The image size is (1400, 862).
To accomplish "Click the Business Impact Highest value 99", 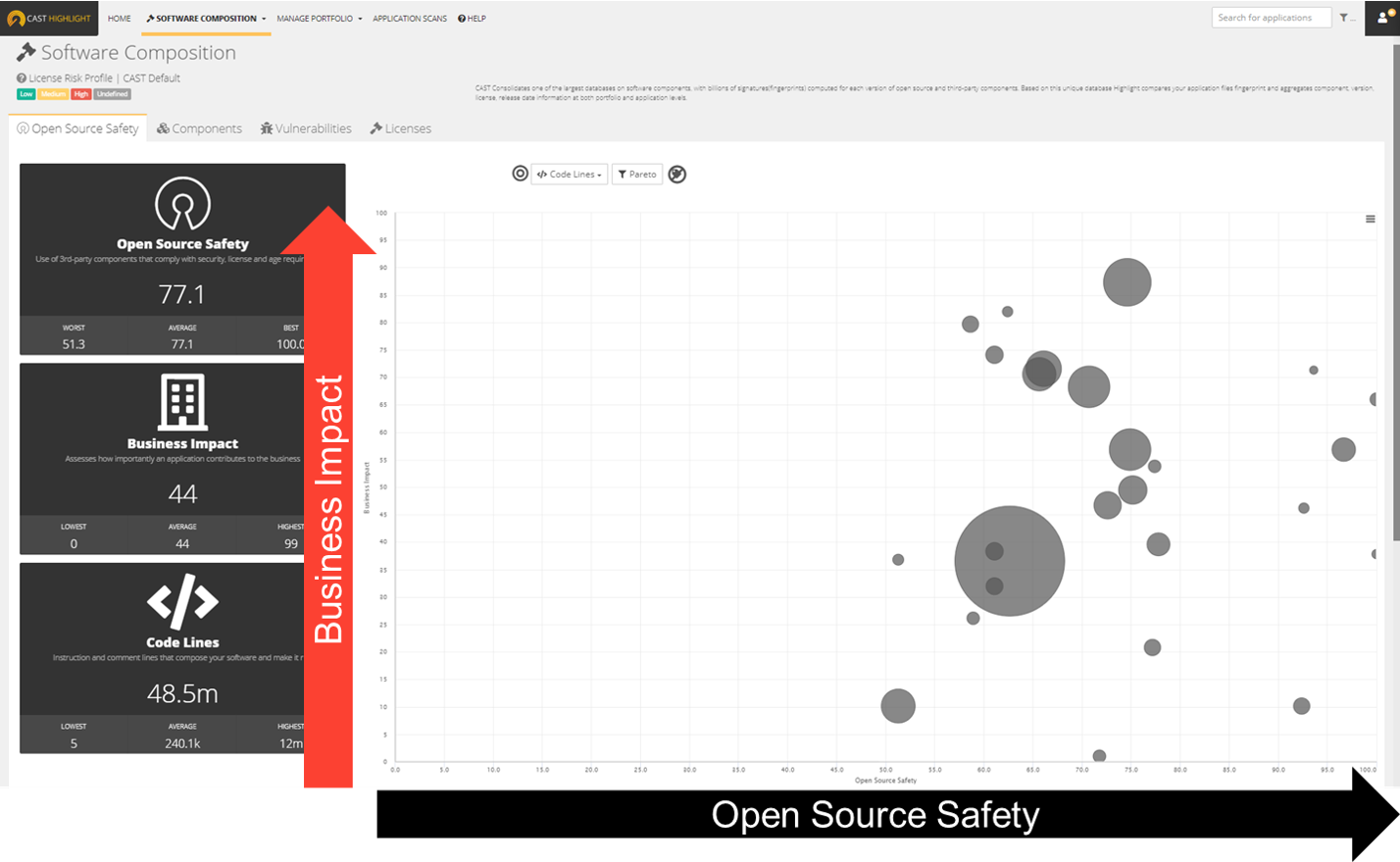I will click(x=291, y=544).
